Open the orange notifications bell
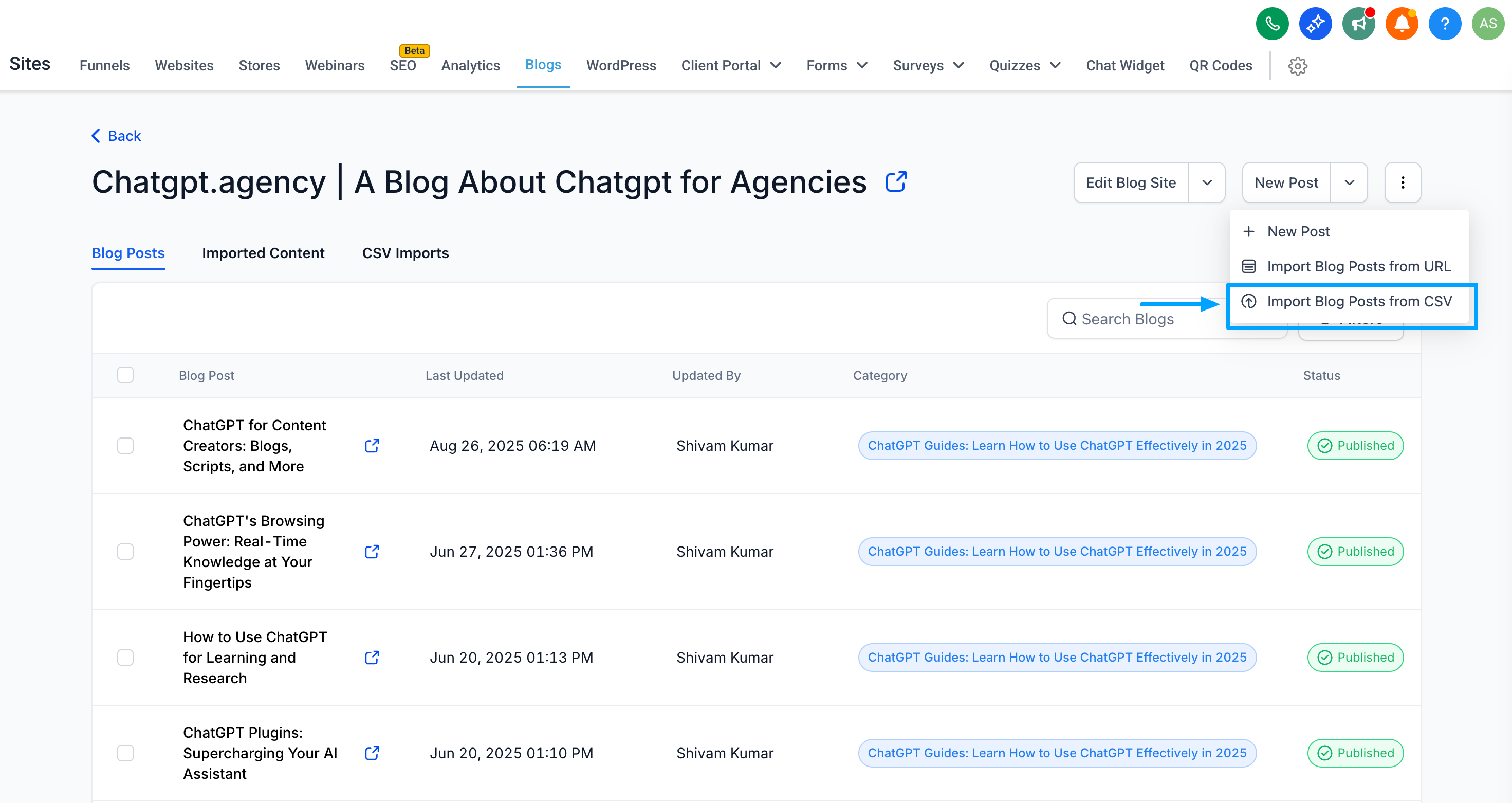 tap(1401, 24)
